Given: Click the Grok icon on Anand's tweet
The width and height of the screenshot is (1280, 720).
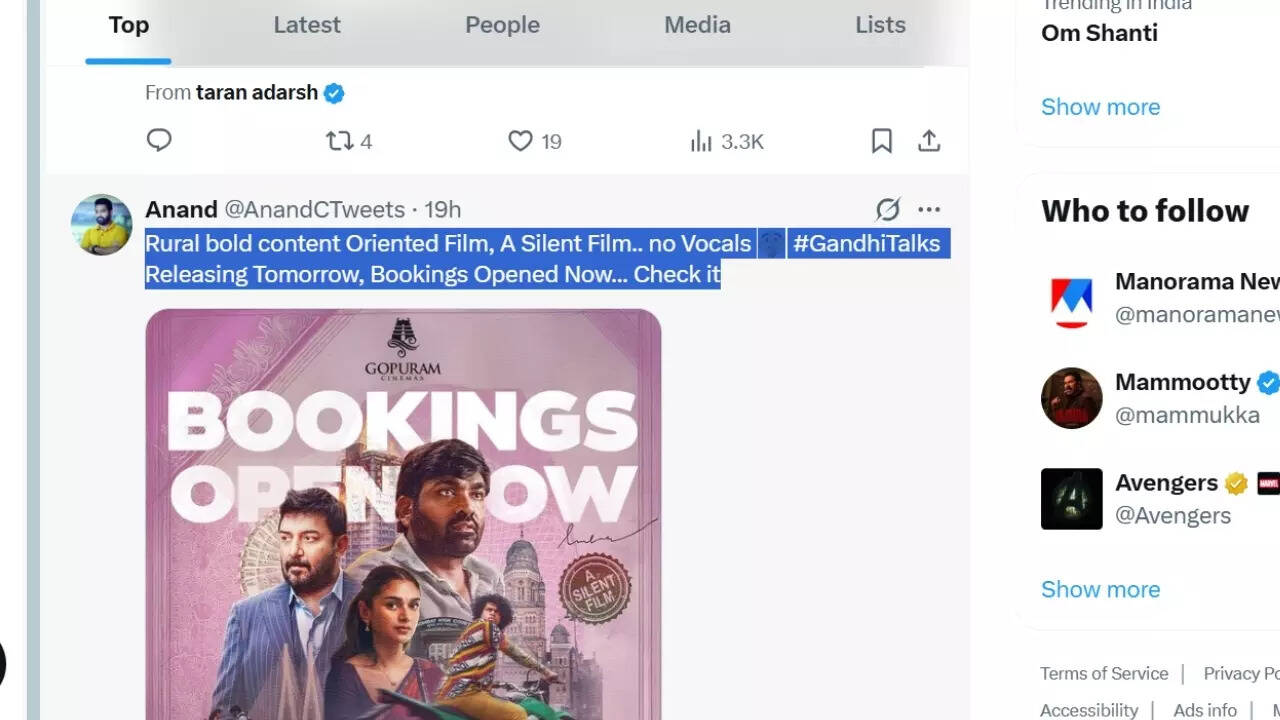Looking at the screenshot, I should [x=887, y=209].
